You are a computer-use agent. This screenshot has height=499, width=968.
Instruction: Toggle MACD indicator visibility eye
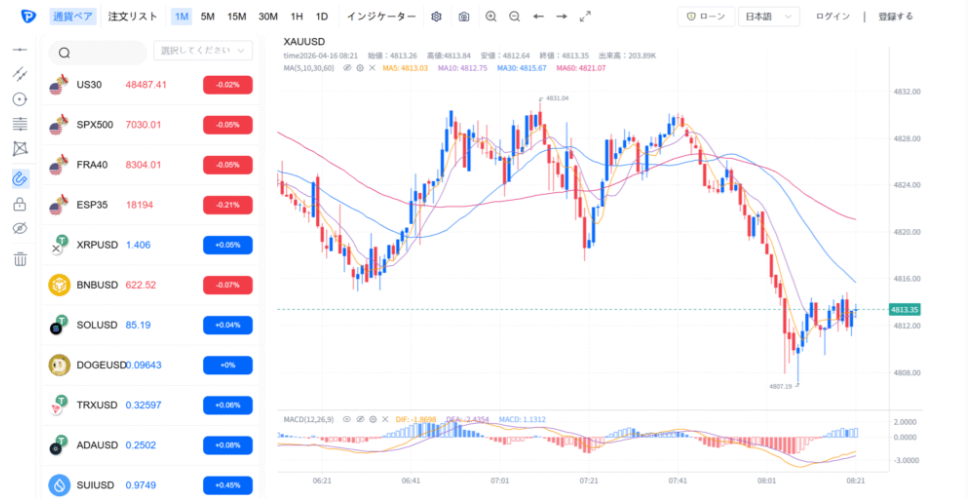[x=347, y=420]
